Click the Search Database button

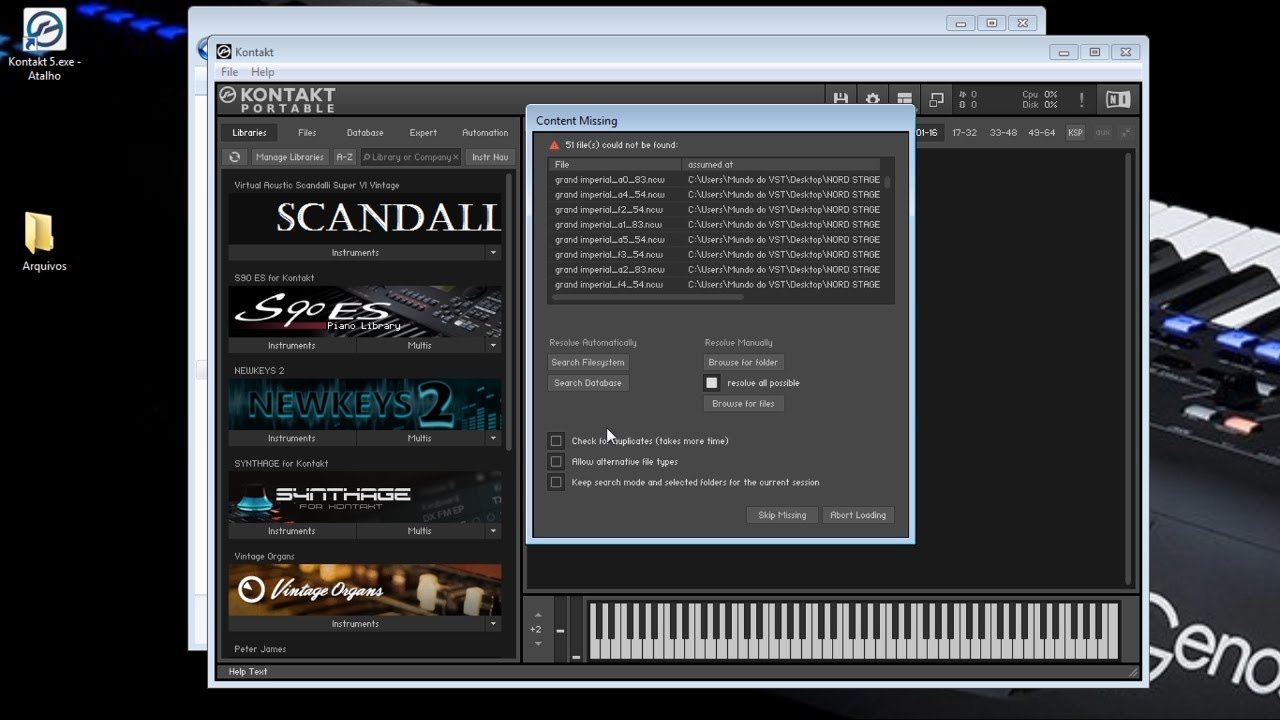pos(588,383)
